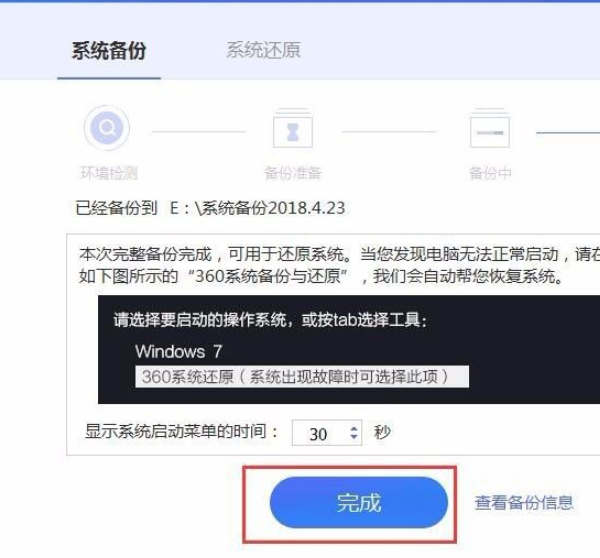Viewport: 600px width, 558px height.
Task: Open the 系统还原 tab
Action: [x=264, y=50]
